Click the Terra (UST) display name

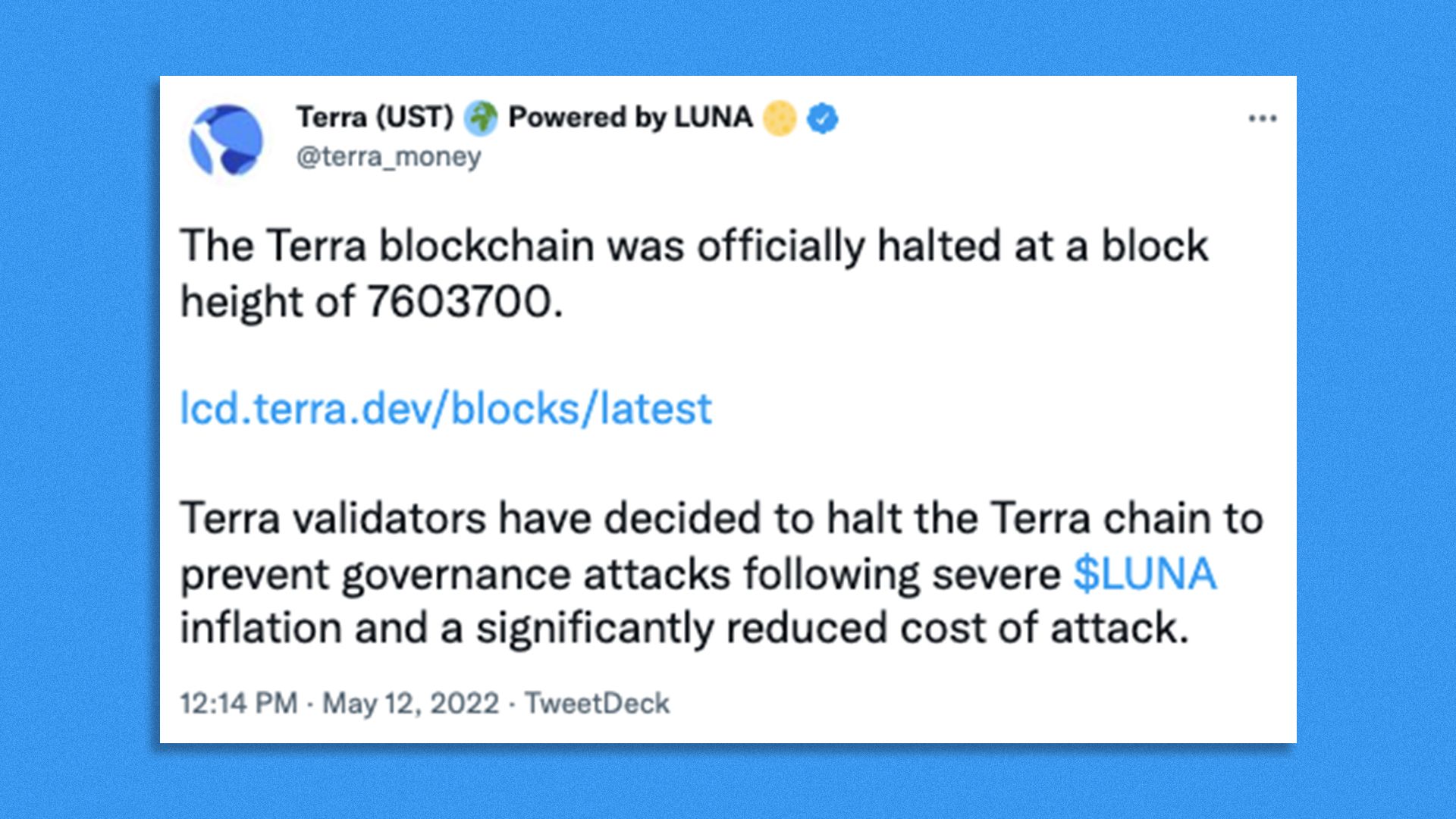(x=375, y=118)
